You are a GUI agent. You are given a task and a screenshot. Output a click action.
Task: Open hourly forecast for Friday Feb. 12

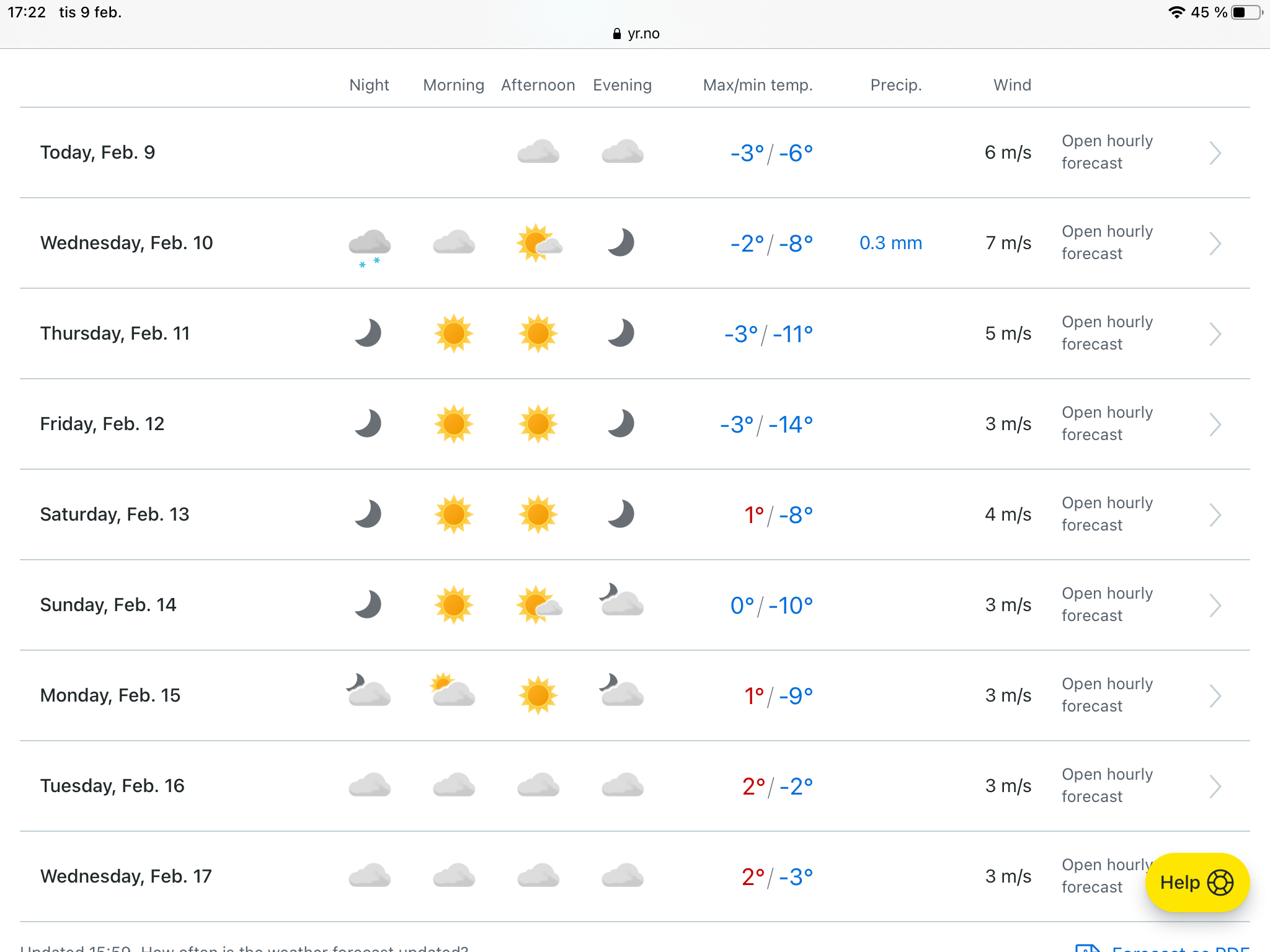point(1107,424)
